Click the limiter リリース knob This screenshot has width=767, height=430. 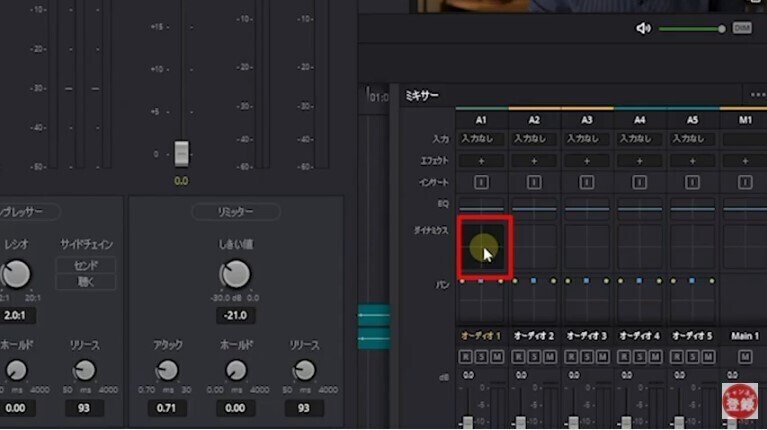pyautogui.click(x=304, y=371)
